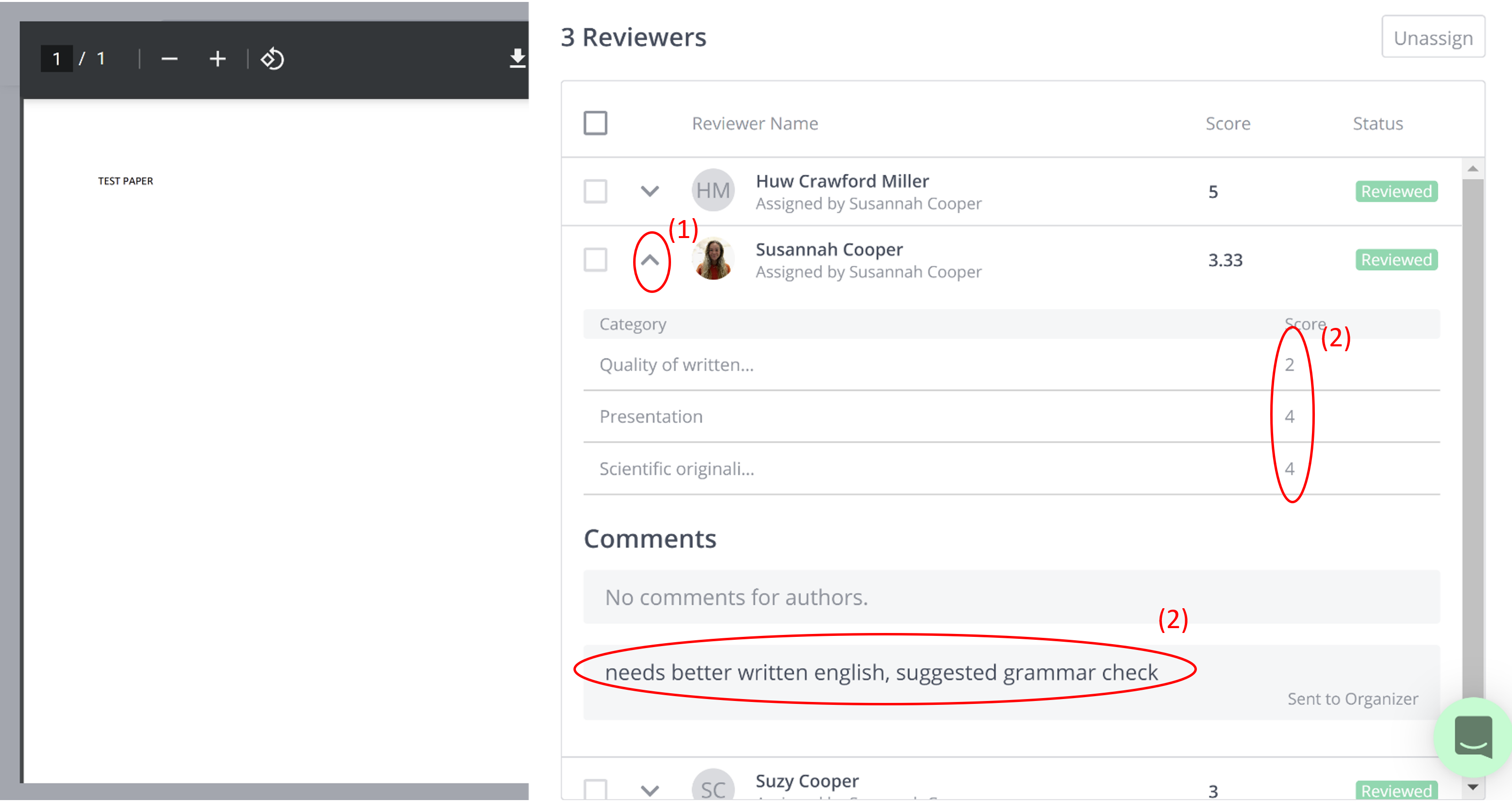Click the Comments heading
This screenshot has width=1512, height=803.
click(650, 539)
